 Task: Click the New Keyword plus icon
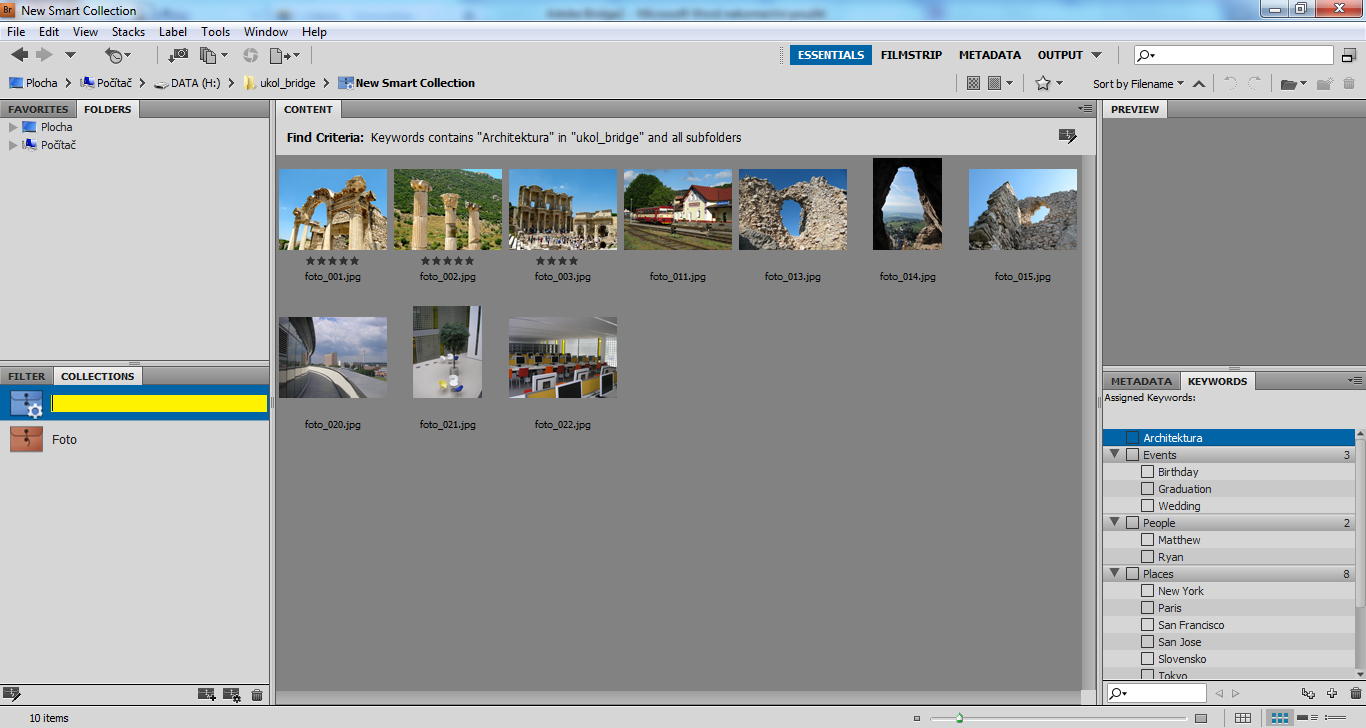(1332, 693)
